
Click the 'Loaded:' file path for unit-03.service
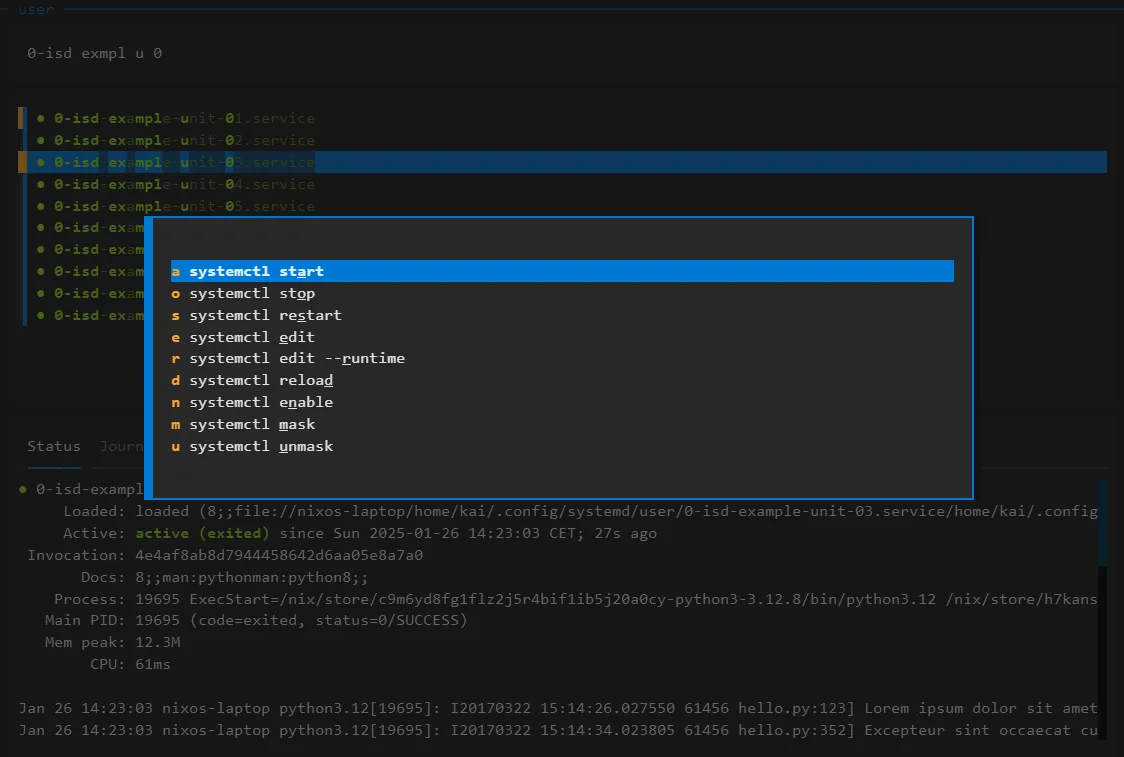pos(616,511)
